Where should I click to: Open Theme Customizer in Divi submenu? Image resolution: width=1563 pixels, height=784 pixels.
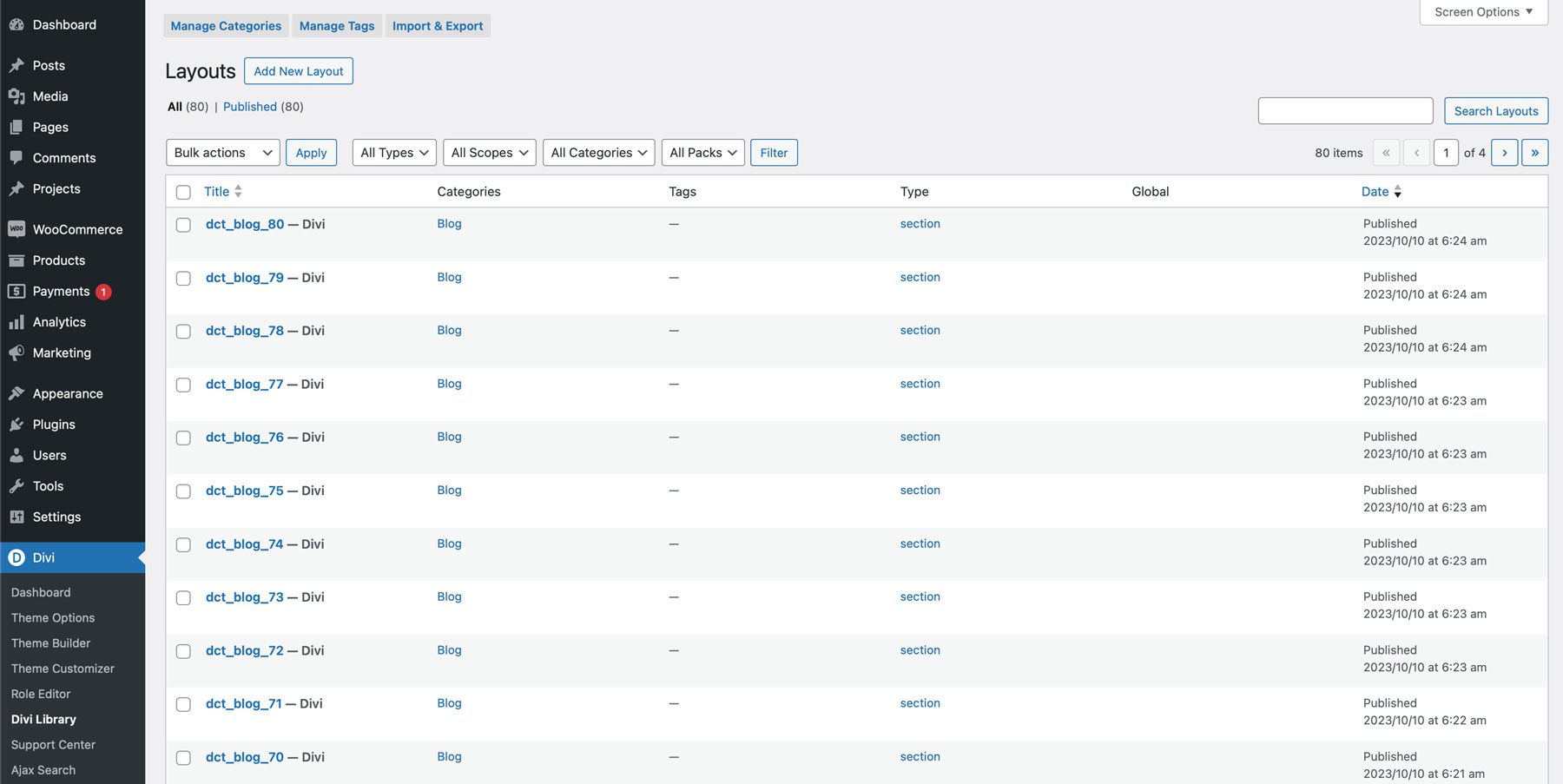(63, 669)
